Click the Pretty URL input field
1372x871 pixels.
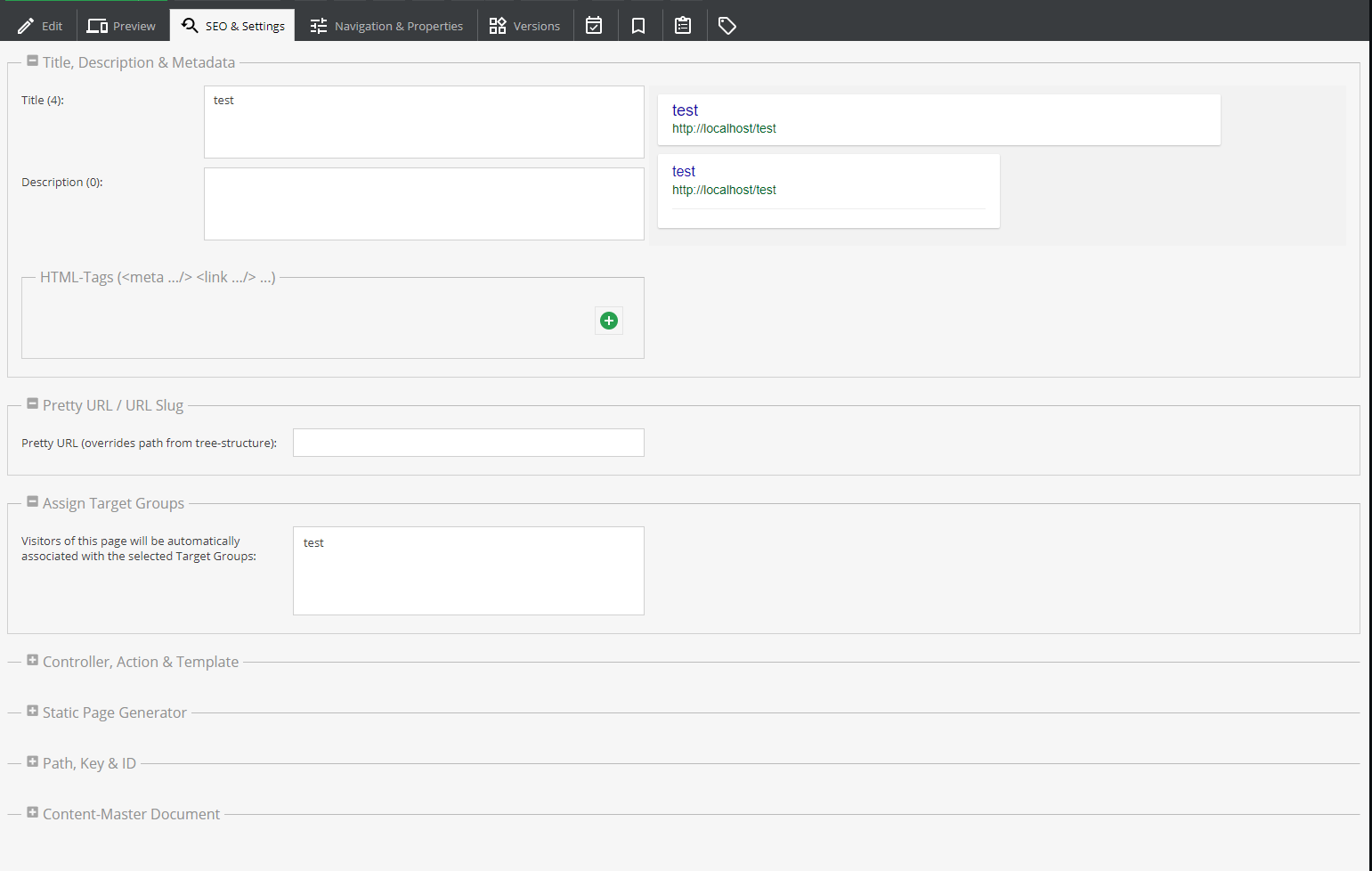pos(467,442)
